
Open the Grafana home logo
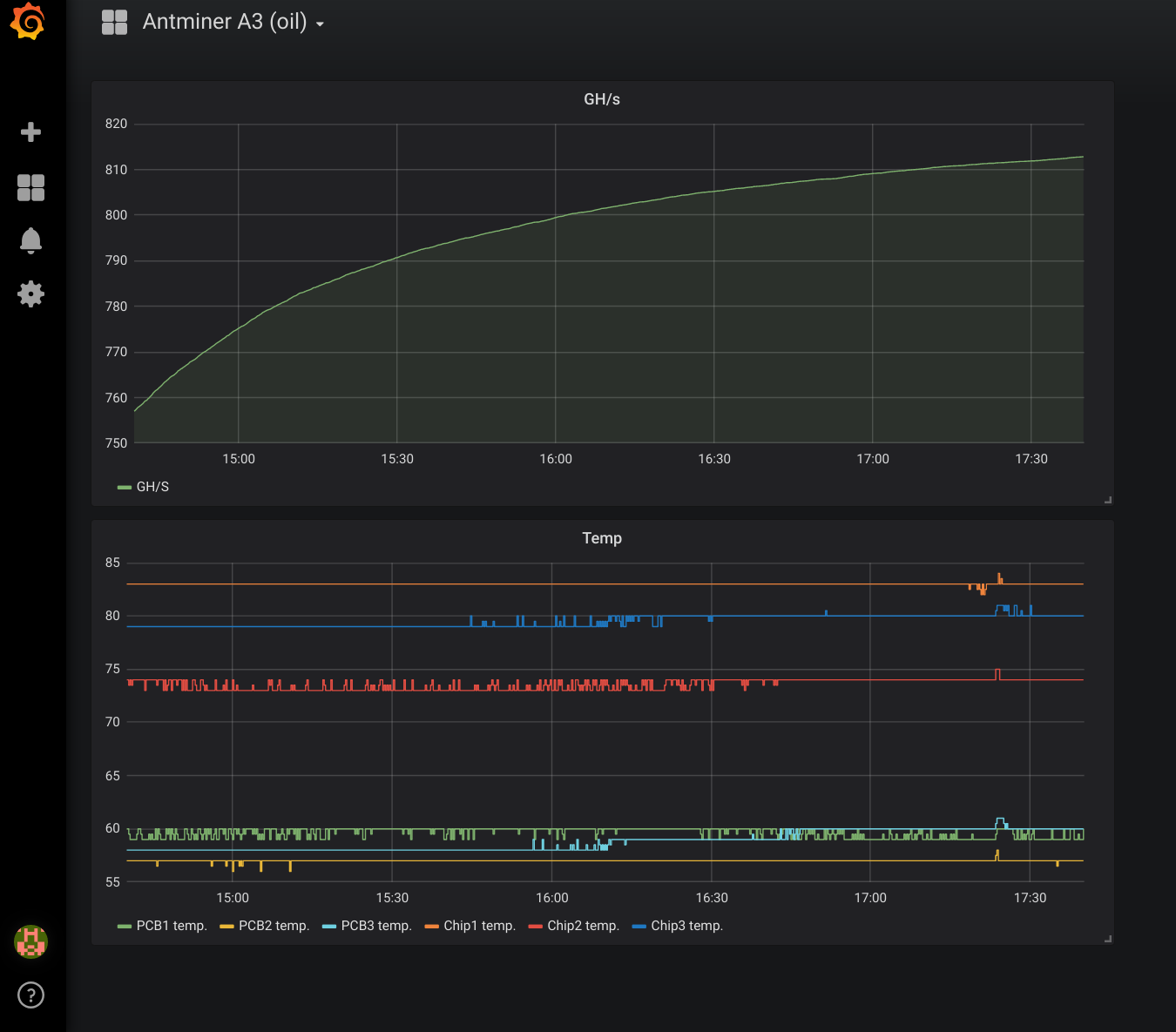coord(28,21)
